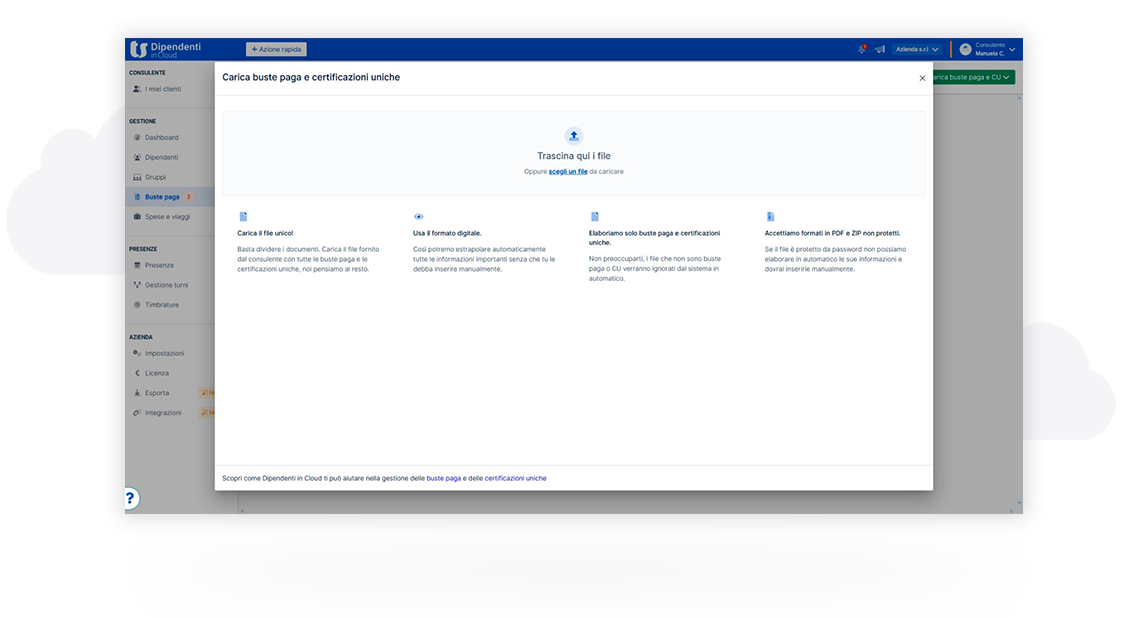Select Buste paga in the sidebar
The height and width of the screenshot is (618, 1124).
[162, 196]
